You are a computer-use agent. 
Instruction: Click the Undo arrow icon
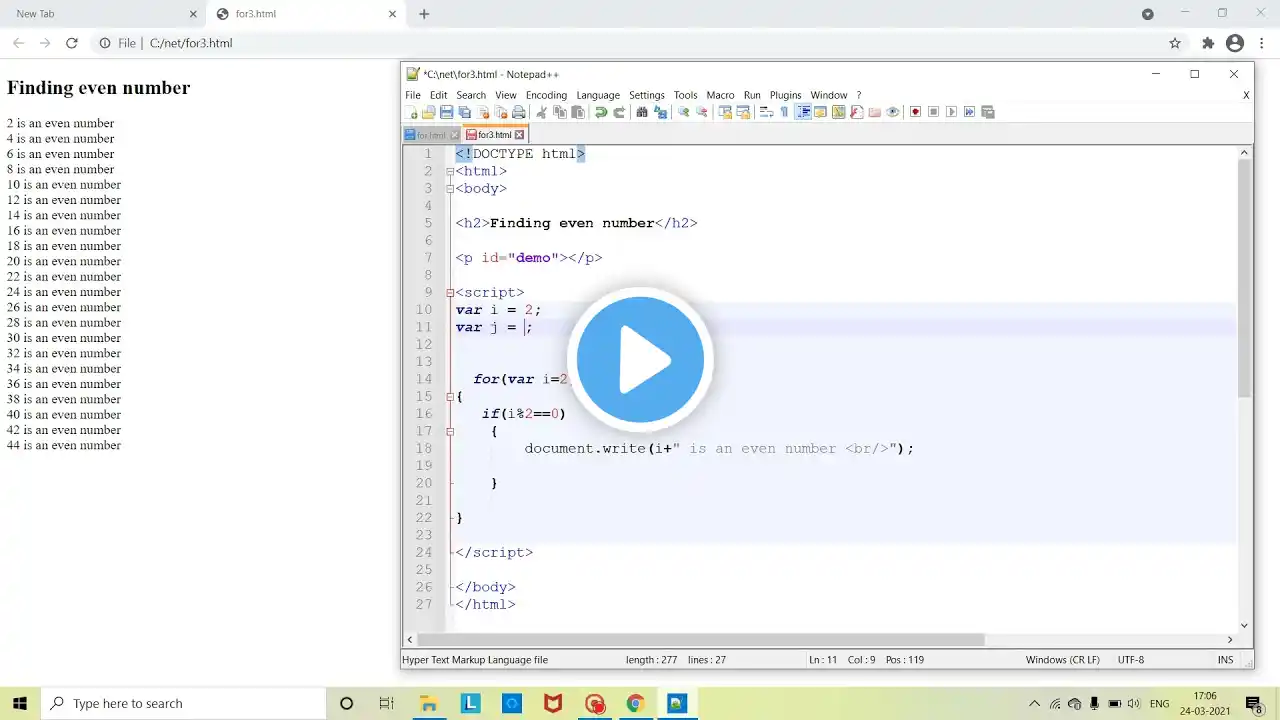click(x=601, y=112)
